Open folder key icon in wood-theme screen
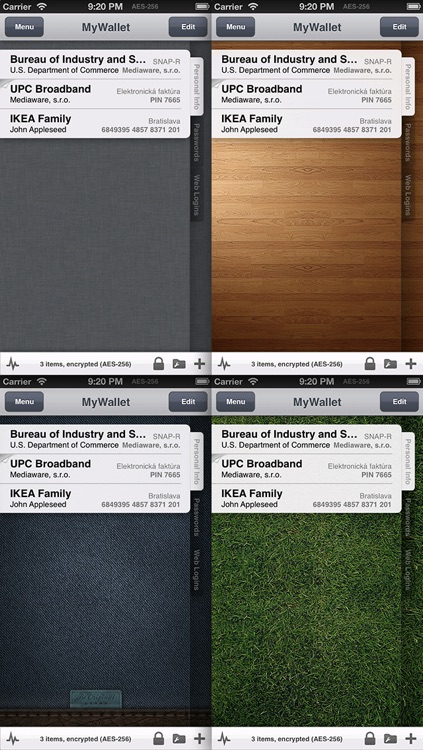This screenshot has height=750, width=423. click(390, 364)
